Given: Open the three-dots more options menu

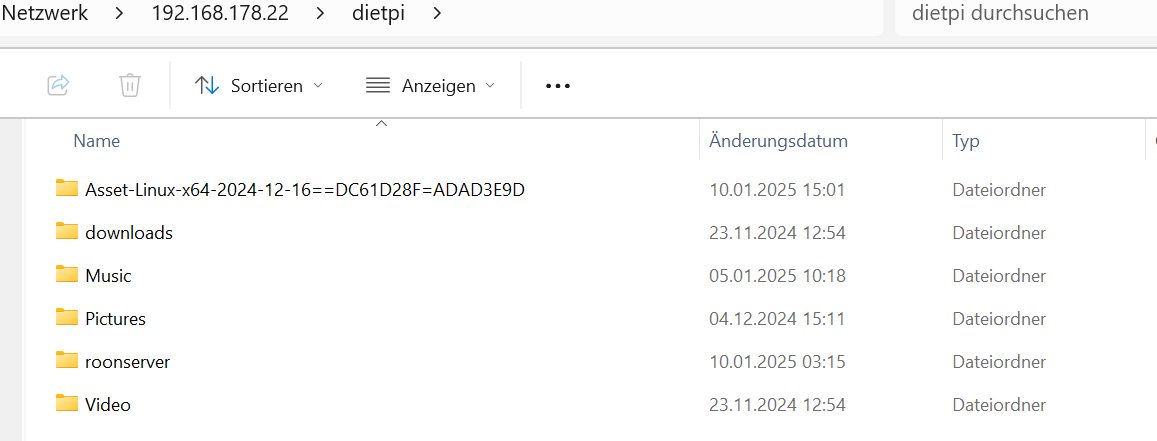Looking at the screenshot, I should (x=557, y=86).
